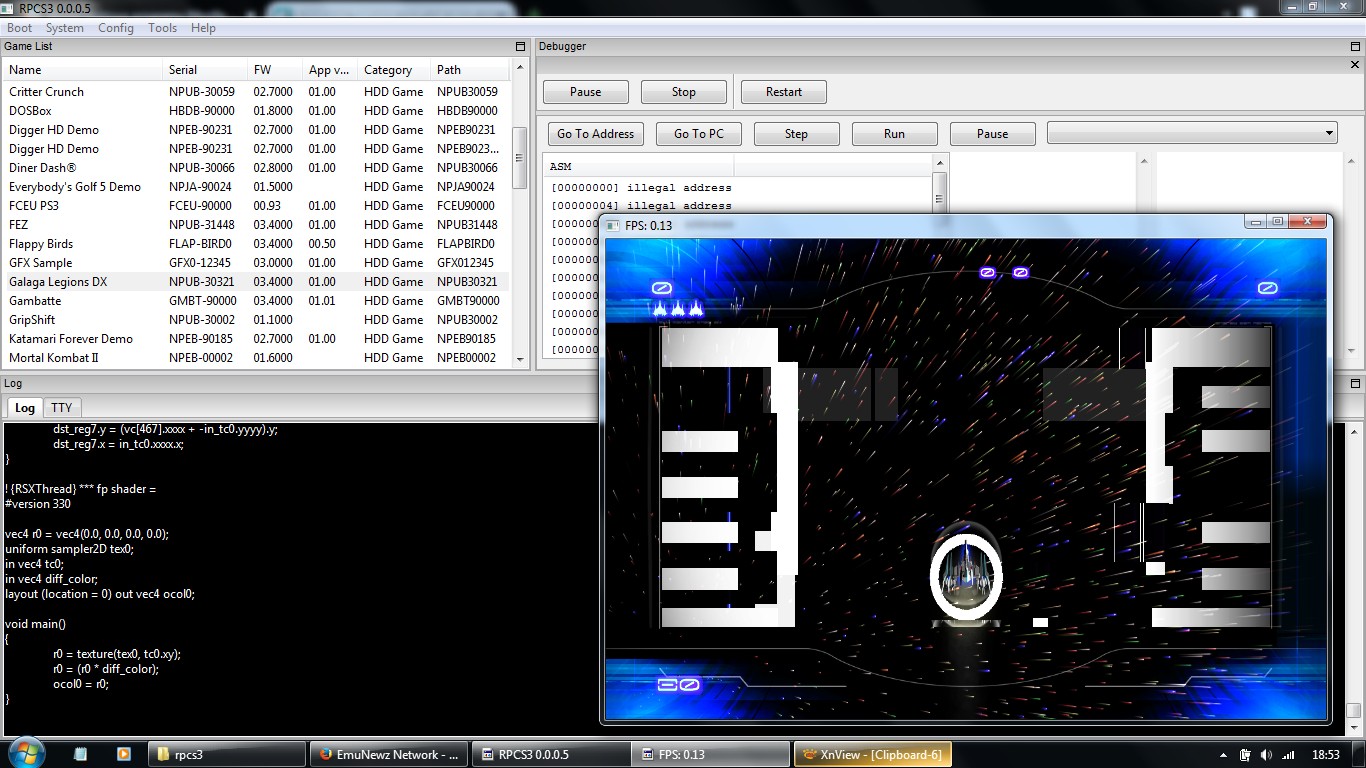The width and height of the screenshot is (1366, 768).
Task: Select the Gambatte entry
Action: pyautogui.click(x=256, y=301)
